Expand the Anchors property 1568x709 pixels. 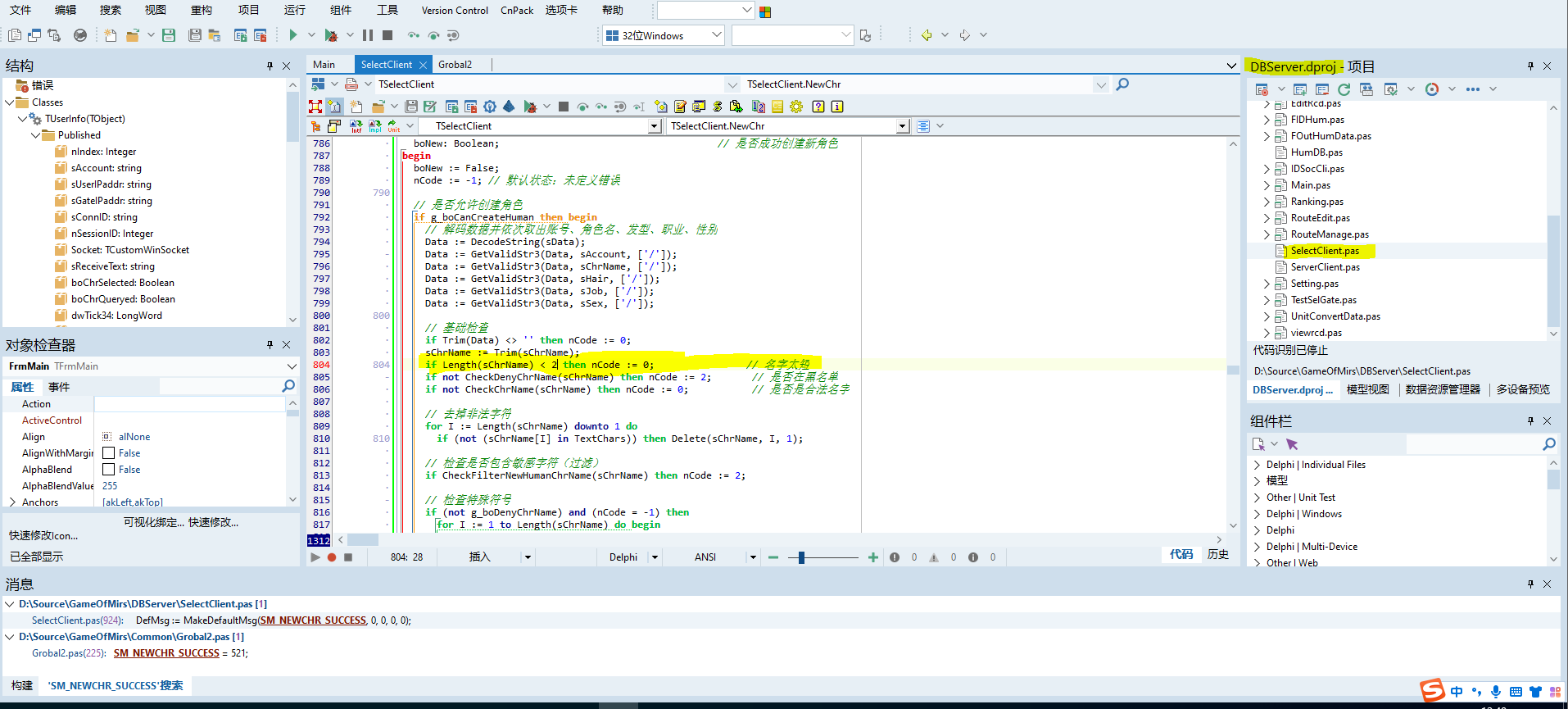pyautogui.click(x=12, y=502)
